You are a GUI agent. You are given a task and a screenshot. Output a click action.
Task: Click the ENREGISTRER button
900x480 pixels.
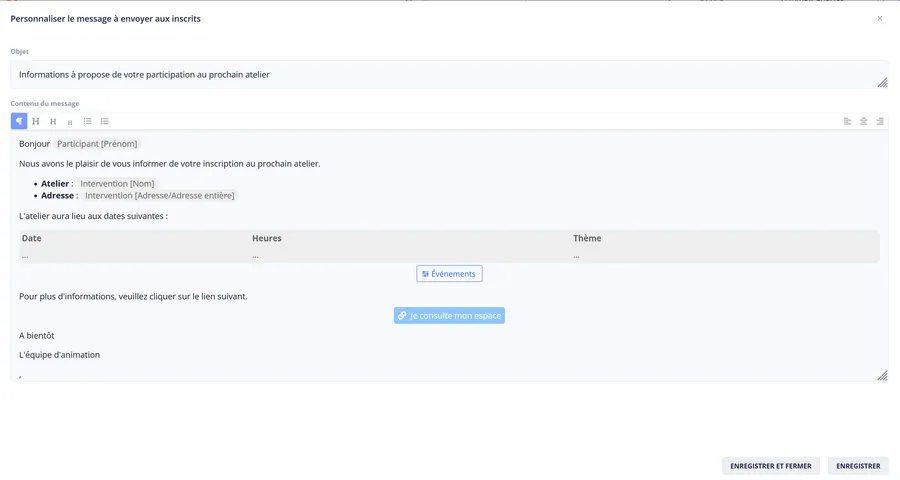coord(858,466)
